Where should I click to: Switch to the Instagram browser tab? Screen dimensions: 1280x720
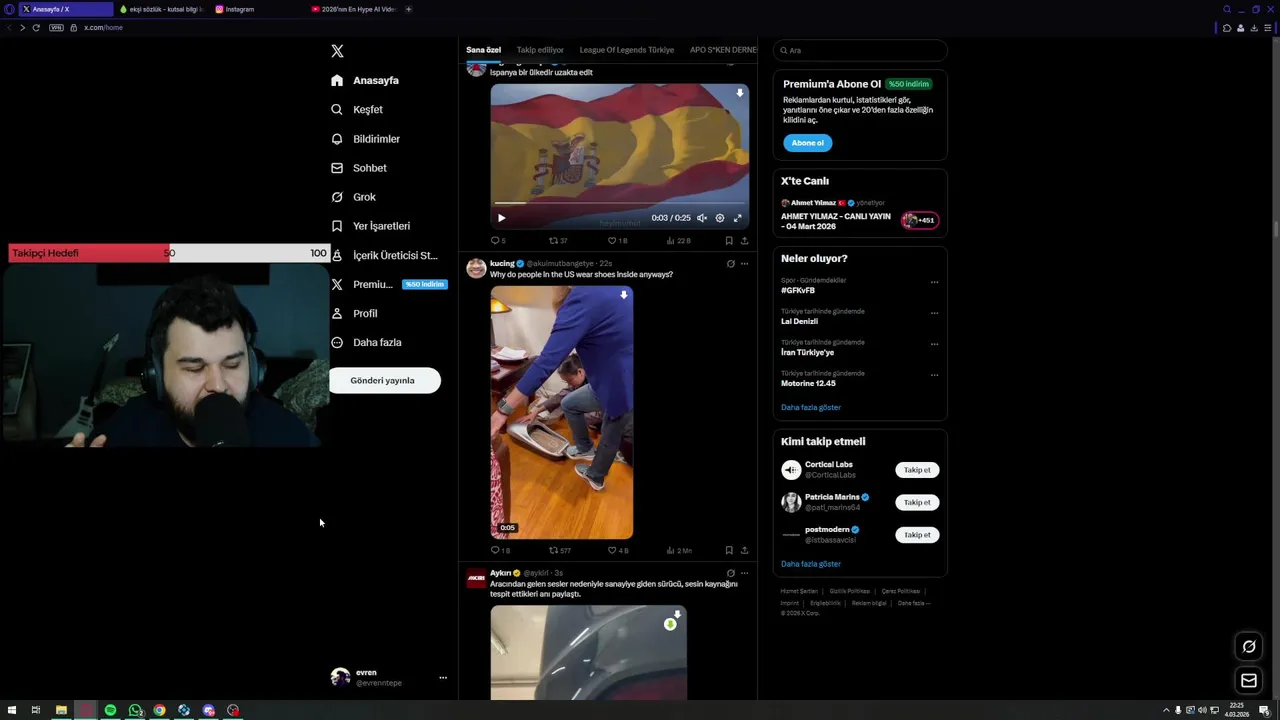[258, 9]
